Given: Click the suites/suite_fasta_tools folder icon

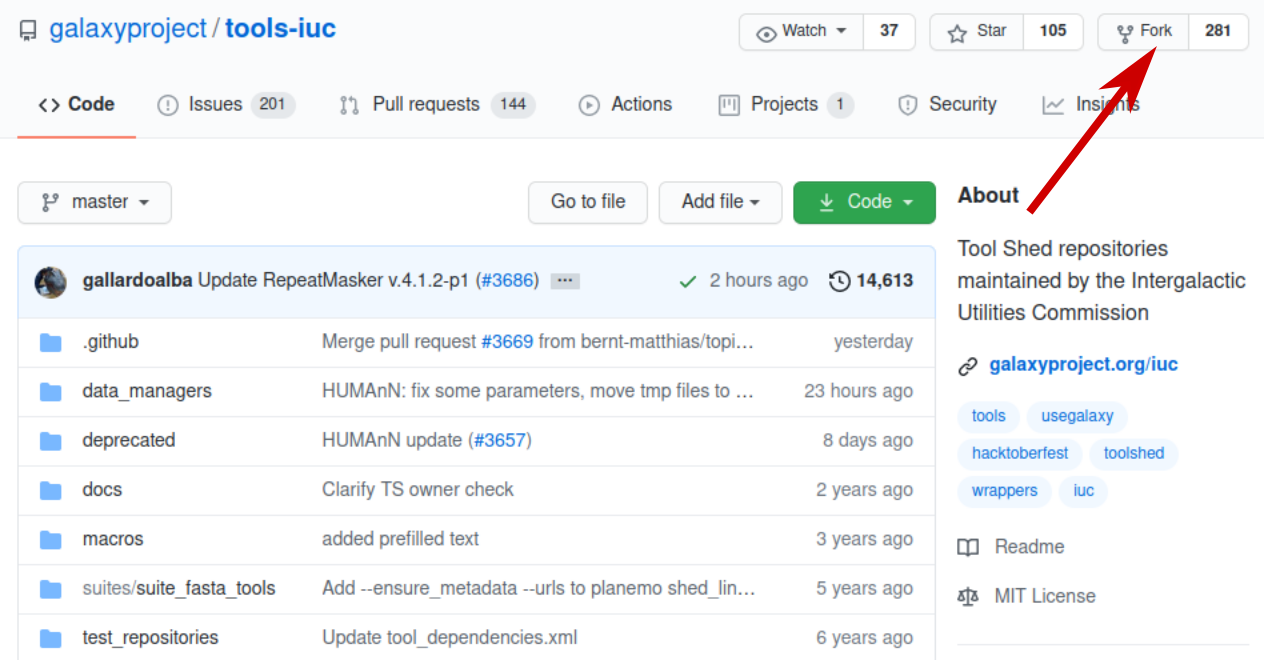Looking at the screenshot, I should click(x=51, y=589).
